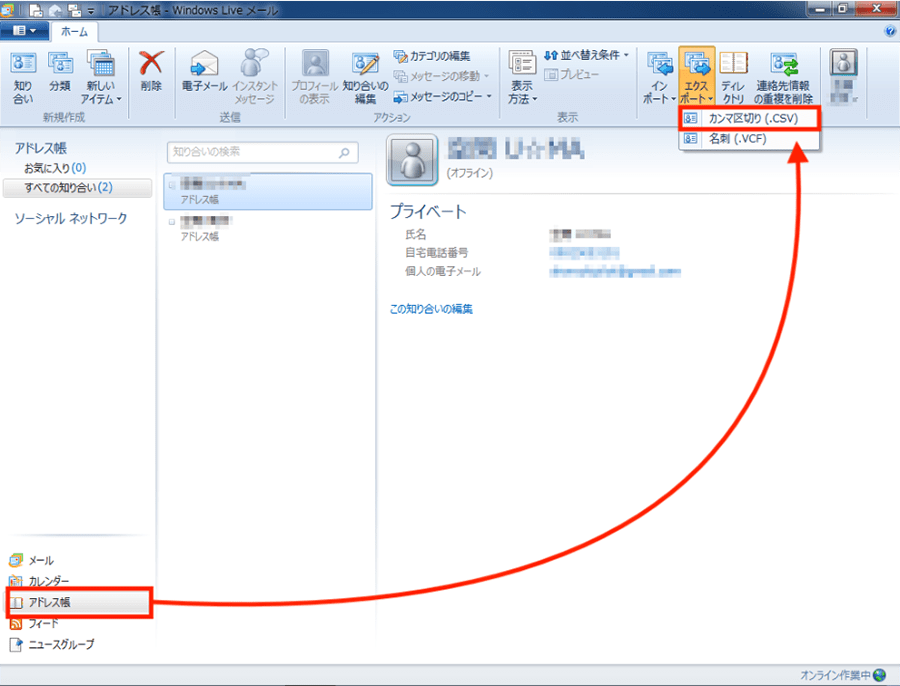
Task: Click the user account picture icon
Action: point(844,63)
